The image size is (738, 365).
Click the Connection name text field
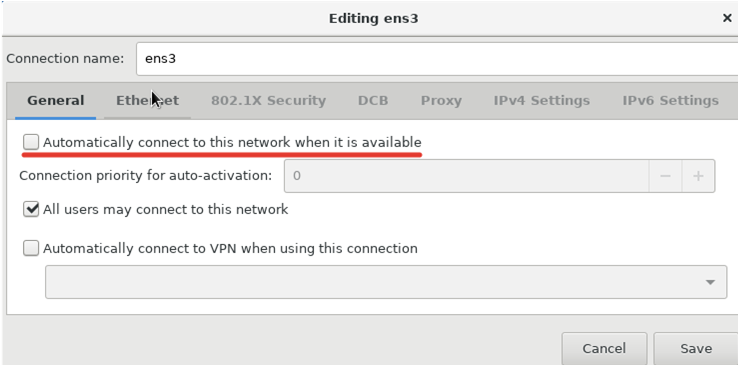tap(437, 59)
